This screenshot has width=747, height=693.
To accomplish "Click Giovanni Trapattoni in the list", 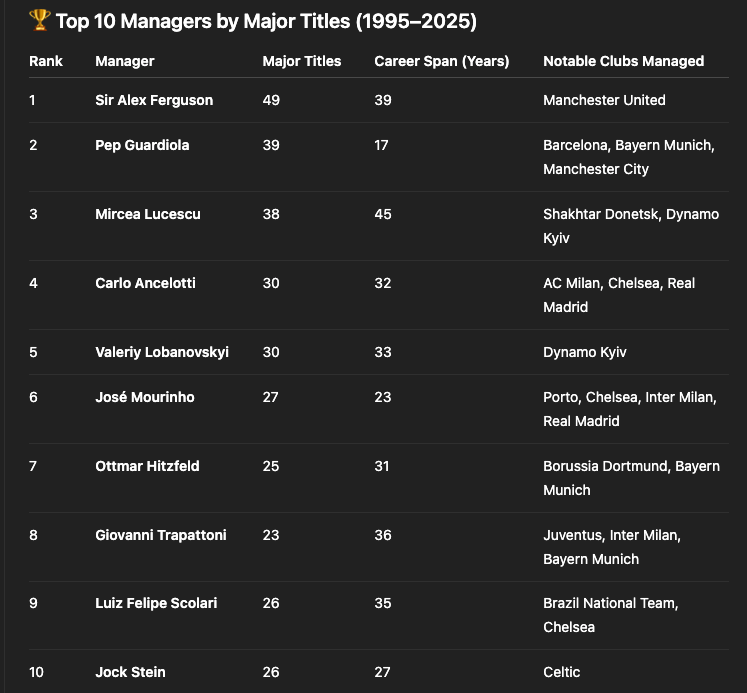I will pos(161,535).
